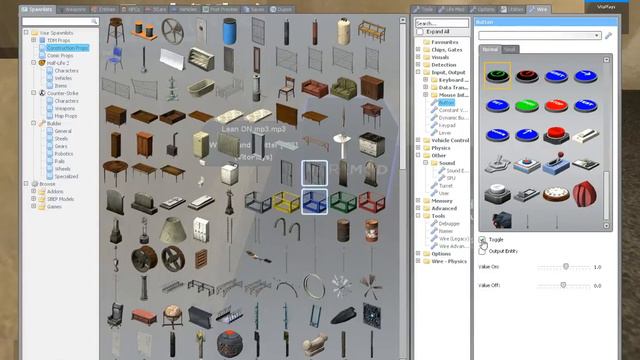The height and width of the screenshot is (360, 640).
Task: Expand the Chips, Gates folder
Action: [x=418, y=49]
